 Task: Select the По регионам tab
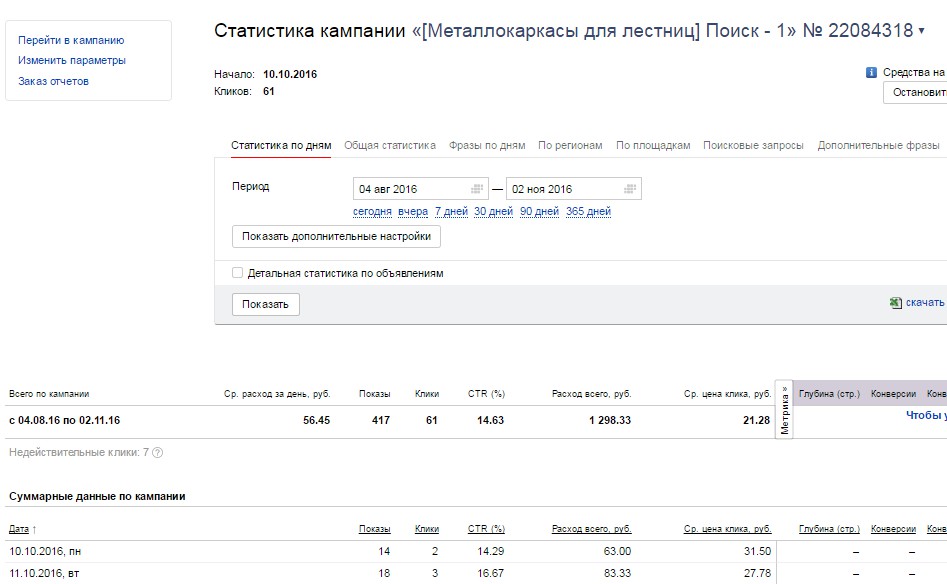[x=570, y=146]
